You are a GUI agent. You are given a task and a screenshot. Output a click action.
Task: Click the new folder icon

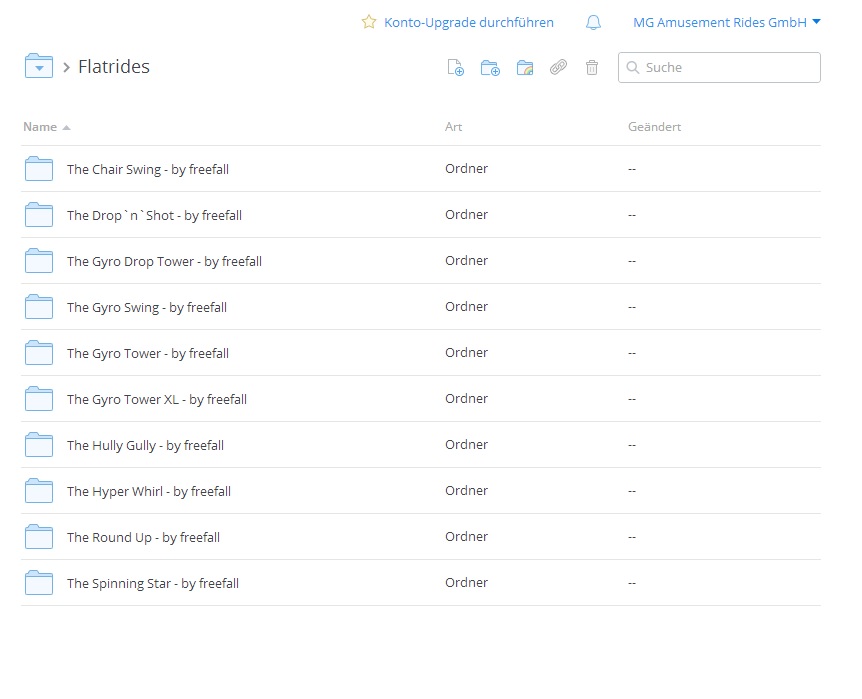coord(490,68)
